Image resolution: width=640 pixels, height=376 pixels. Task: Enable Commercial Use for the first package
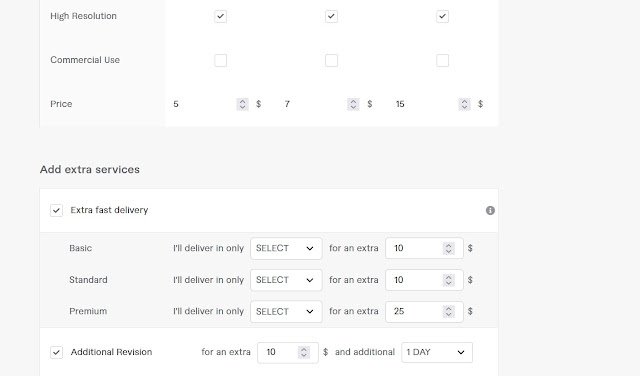(220, 60)
